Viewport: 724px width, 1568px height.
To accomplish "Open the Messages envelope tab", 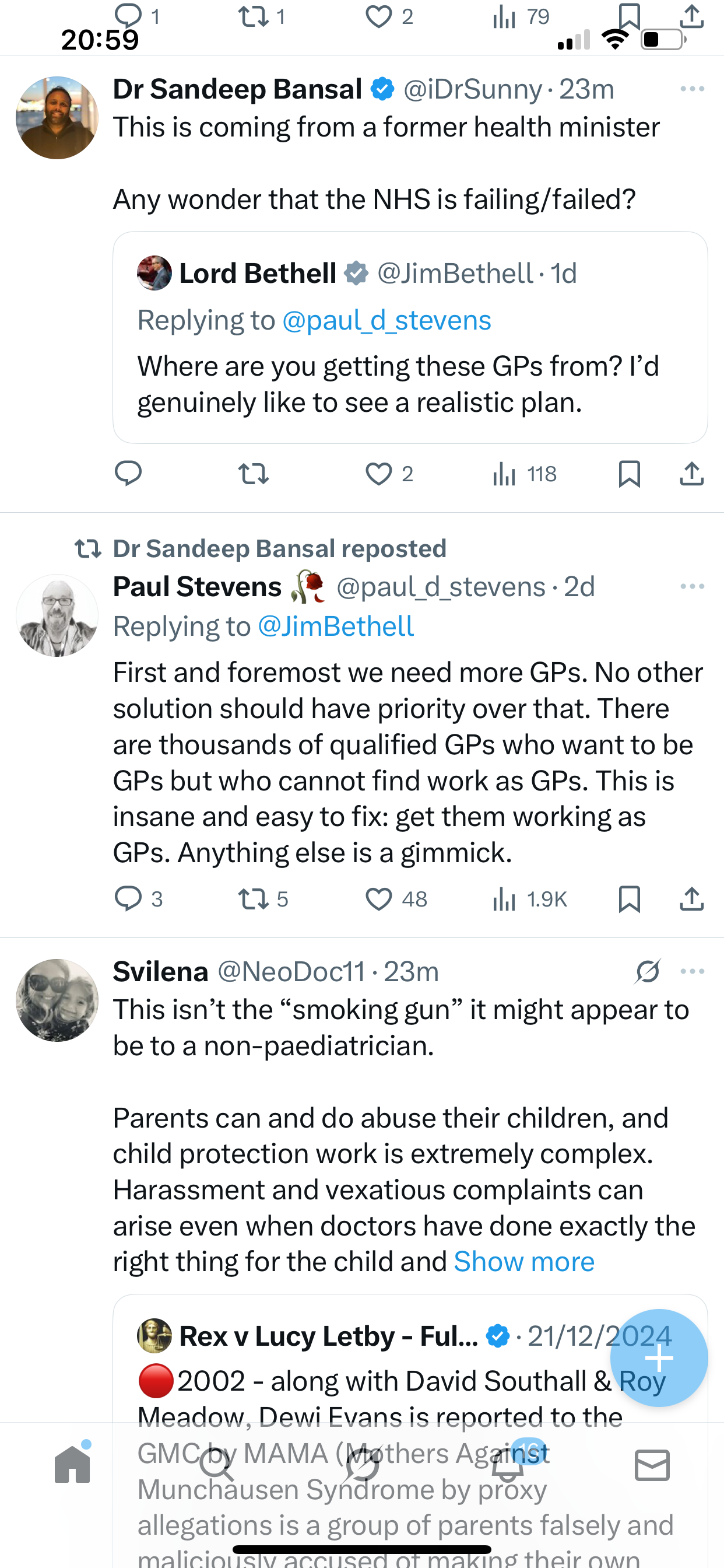I will (x=652, y=1465).
